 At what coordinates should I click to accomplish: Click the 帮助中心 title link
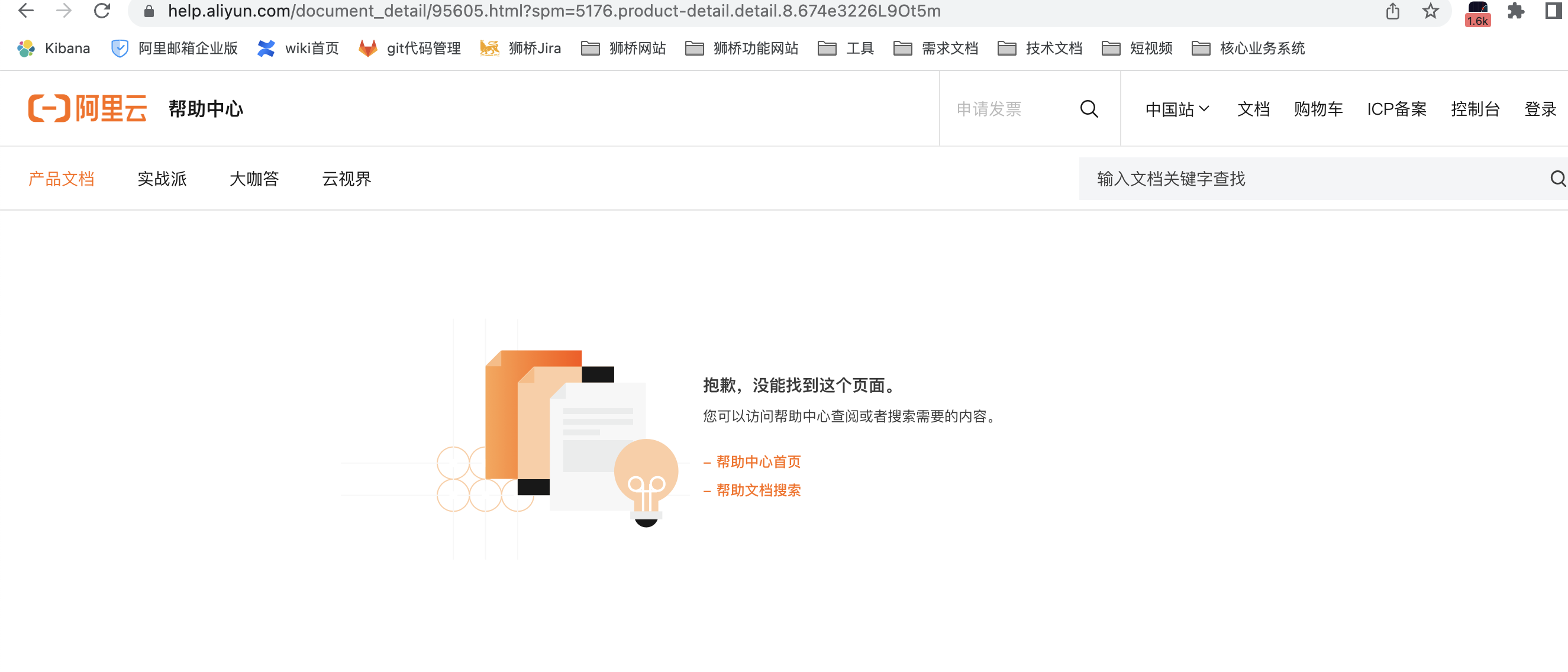206,109
